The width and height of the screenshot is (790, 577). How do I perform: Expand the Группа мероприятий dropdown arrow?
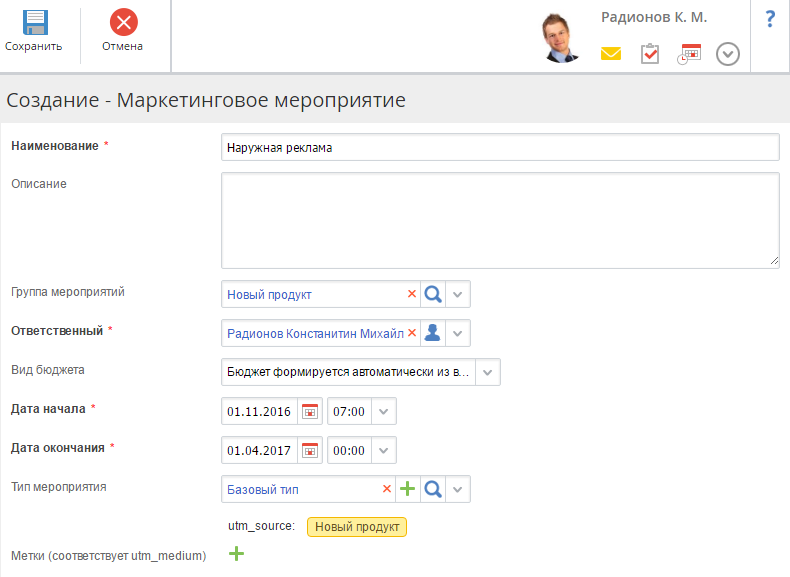(x=457, y=294)
